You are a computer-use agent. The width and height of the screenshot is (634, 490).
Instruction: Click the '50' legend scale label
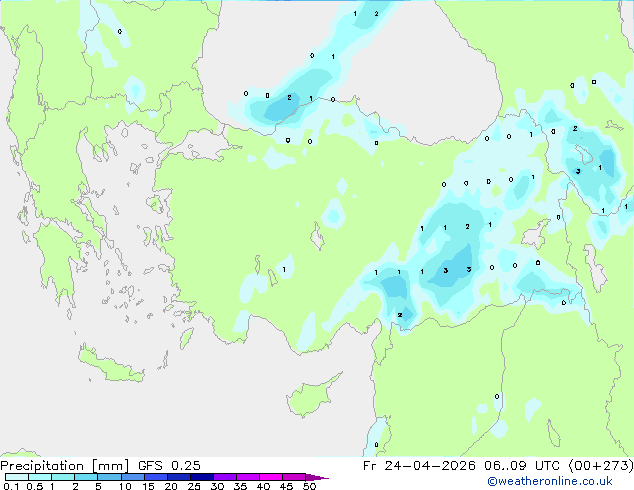tap(309, 486)
